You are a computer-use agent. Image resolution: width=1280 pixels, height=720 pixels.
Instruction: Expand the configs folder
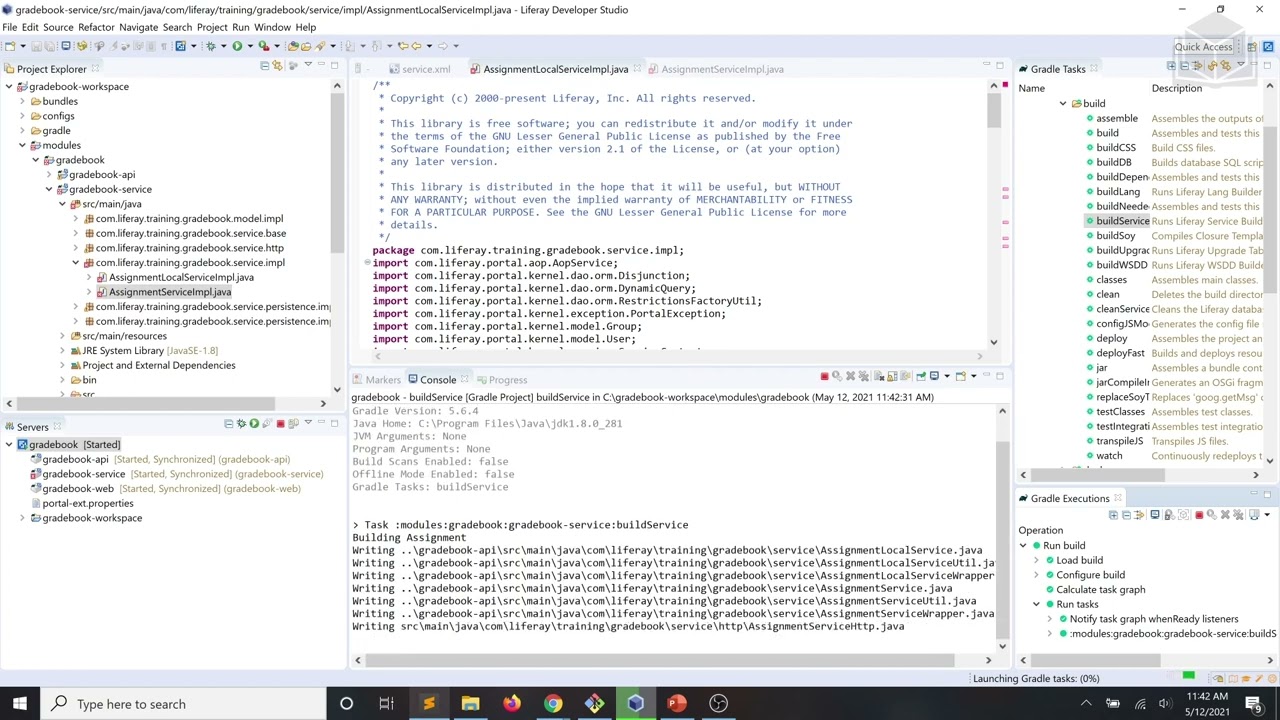click(x=22, y=116)
